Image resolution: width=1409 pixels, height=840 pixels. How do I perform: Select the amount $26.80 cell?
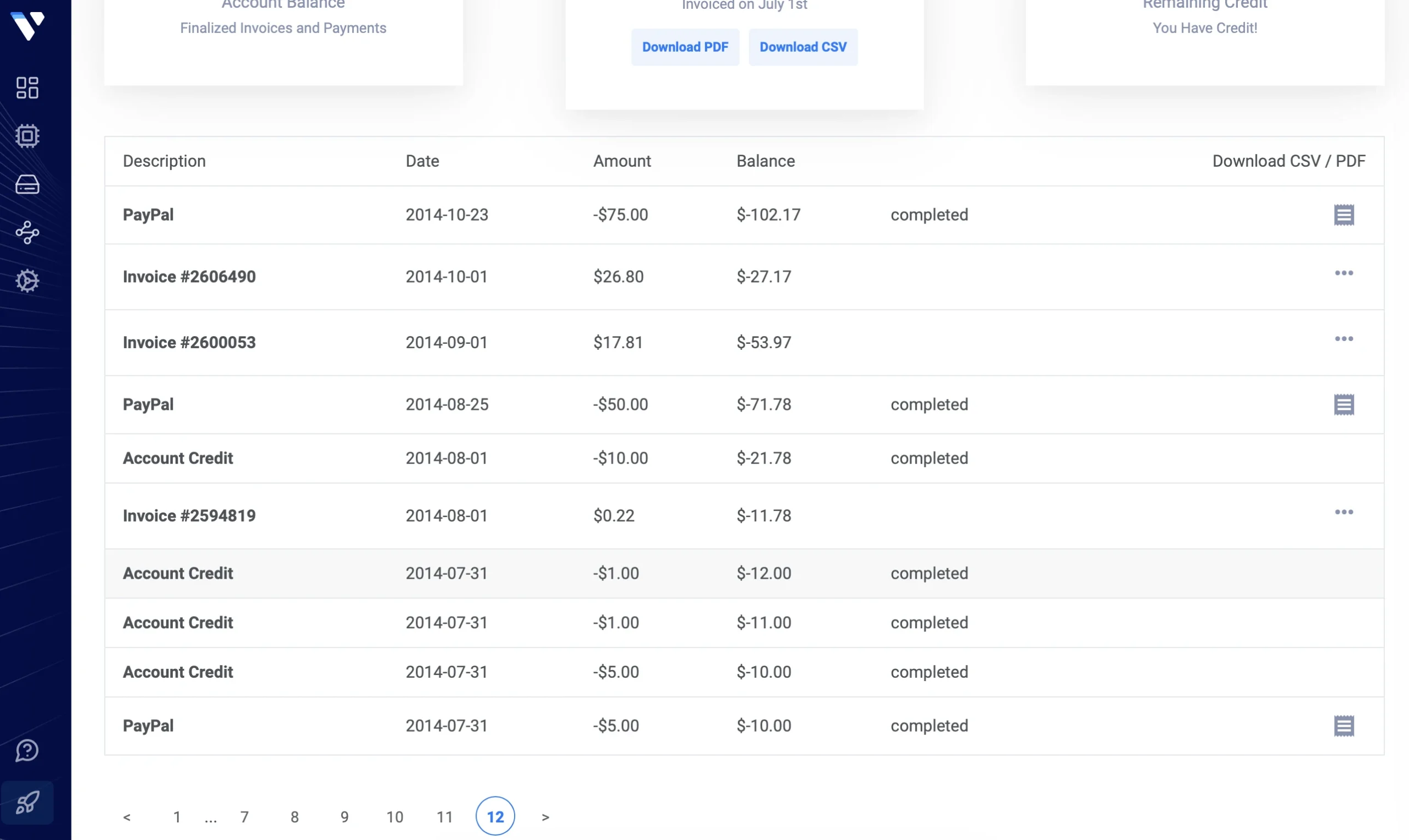click(x=619, y=277)
